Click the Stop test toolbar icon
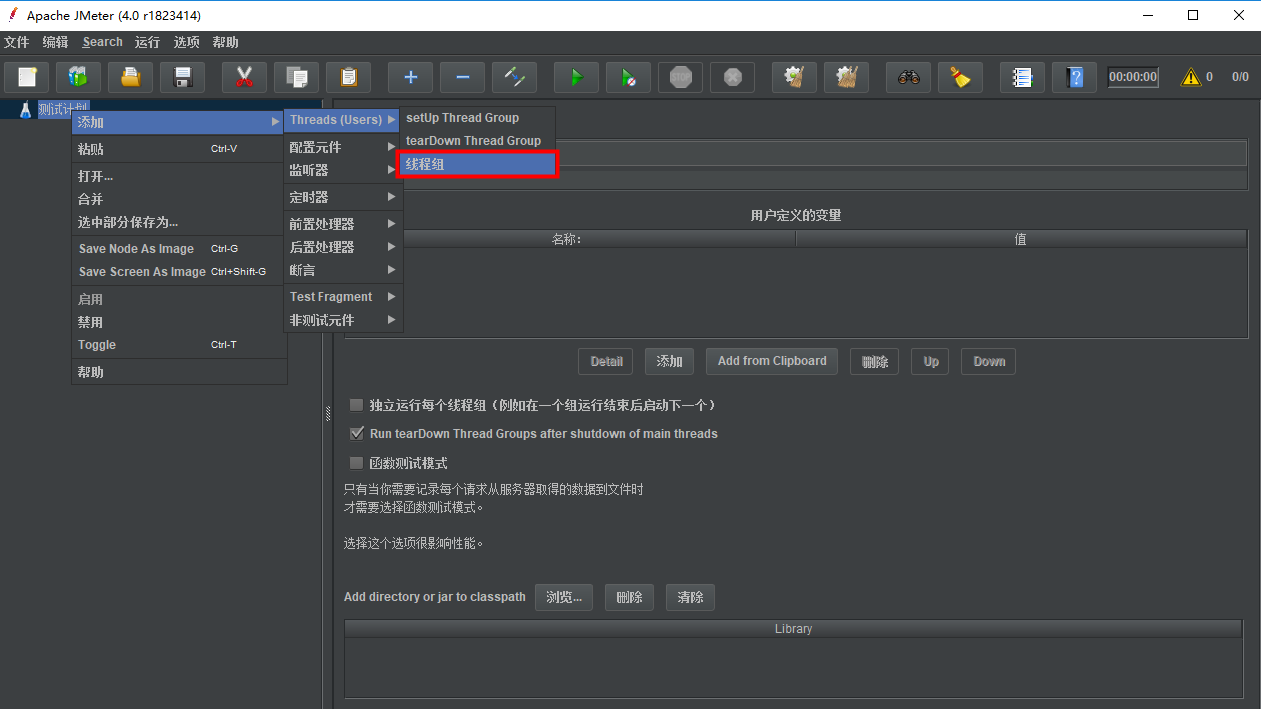Screen dimensions: 1261x709 click(681, 77)
